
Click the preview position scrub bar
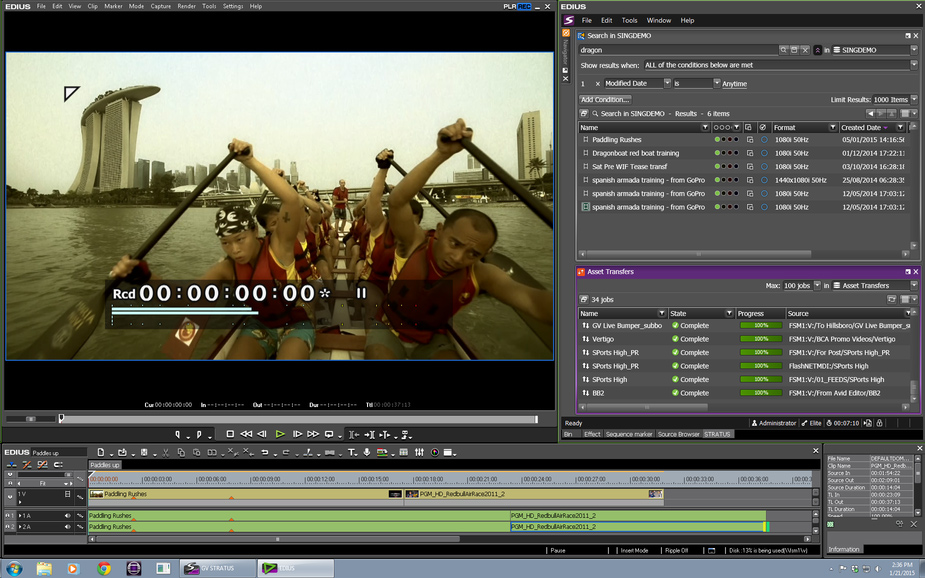[x=300, y=419]
